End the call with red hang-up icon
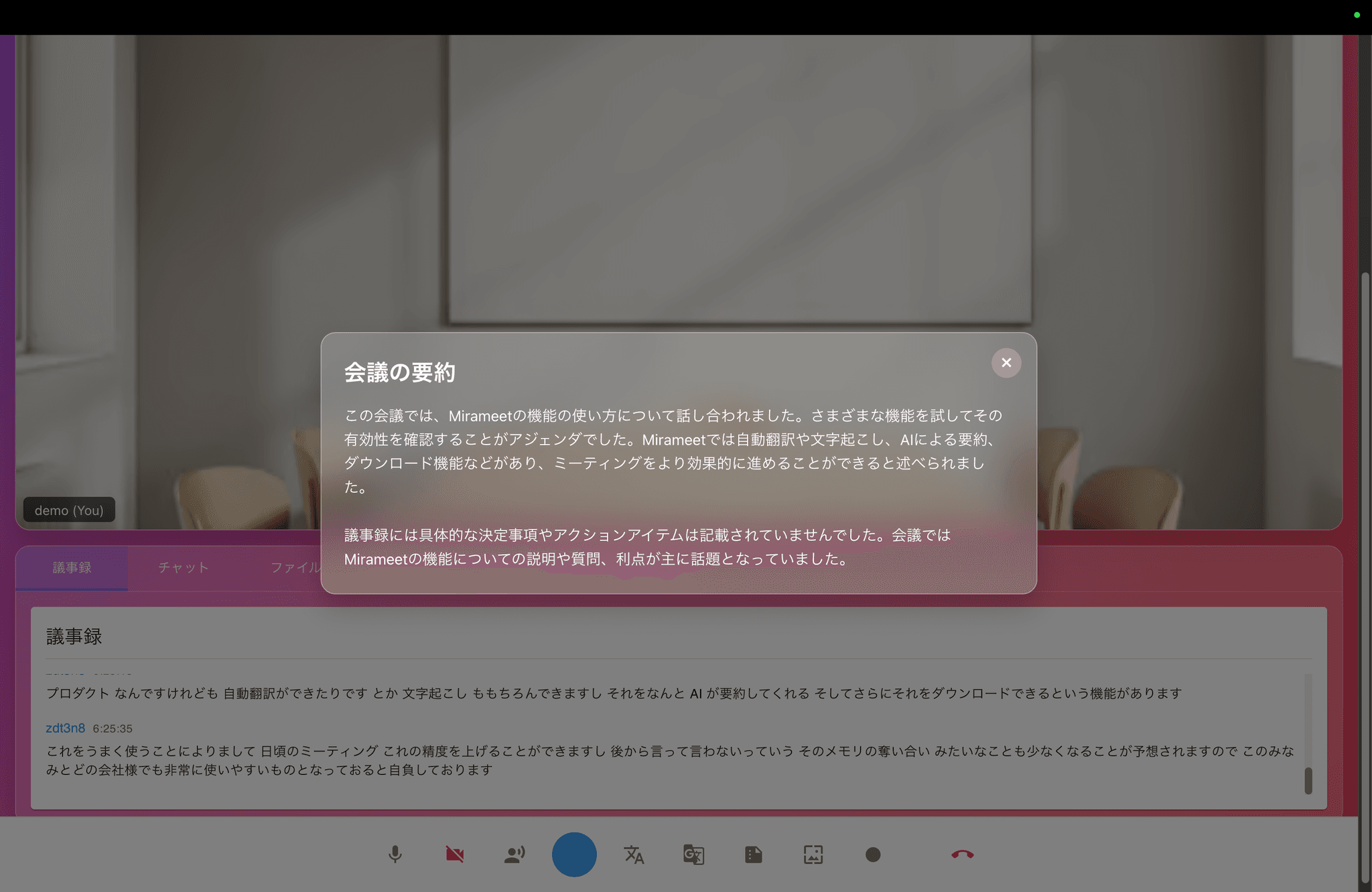Screen dimensions: 1372x892 pos(962,854)
